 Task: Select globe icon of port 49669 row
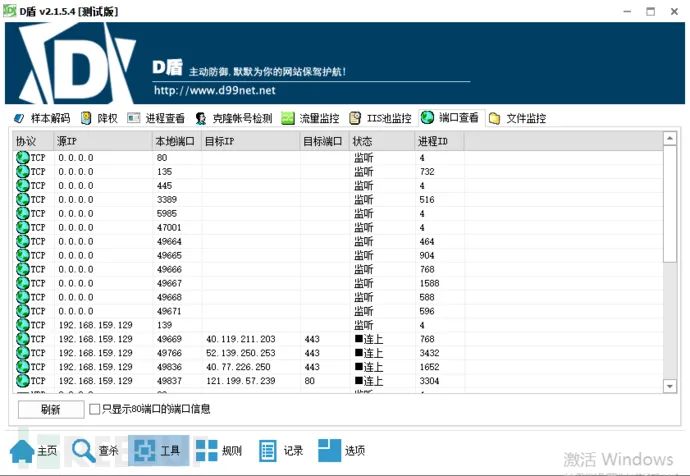click(x=22, y=339)
